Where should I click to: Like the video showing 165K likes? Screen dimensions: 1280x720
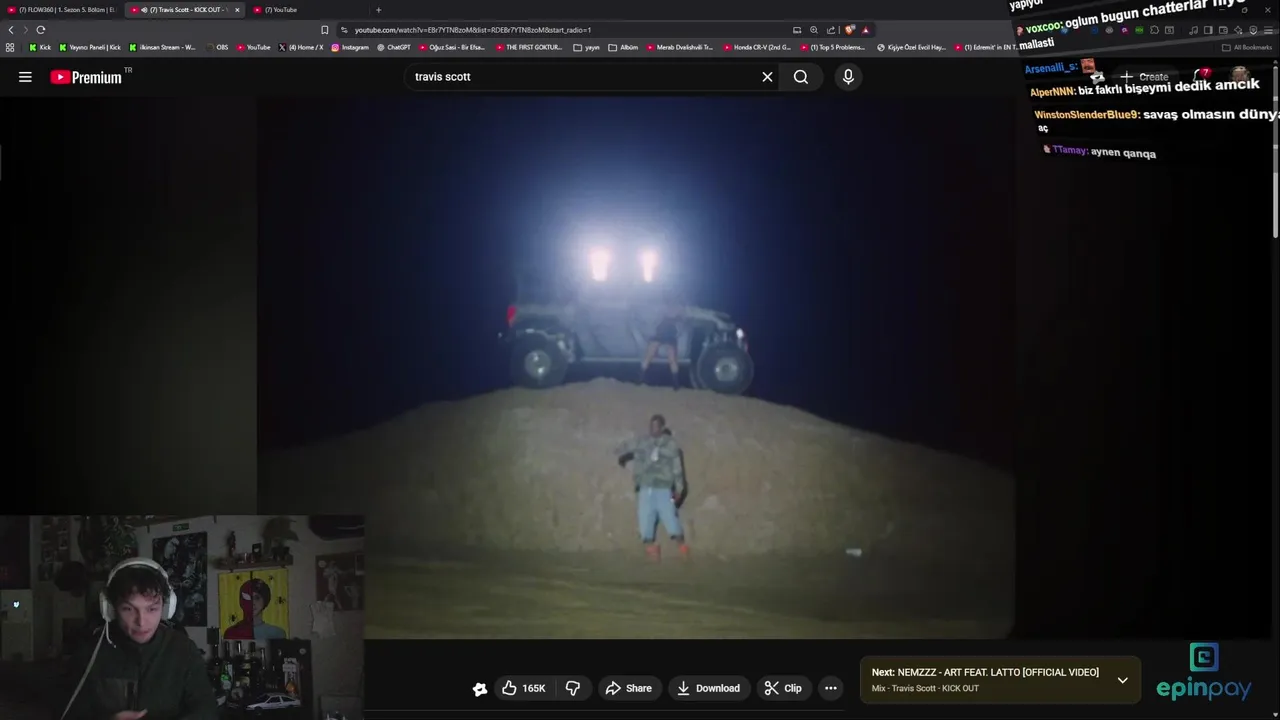524,688
